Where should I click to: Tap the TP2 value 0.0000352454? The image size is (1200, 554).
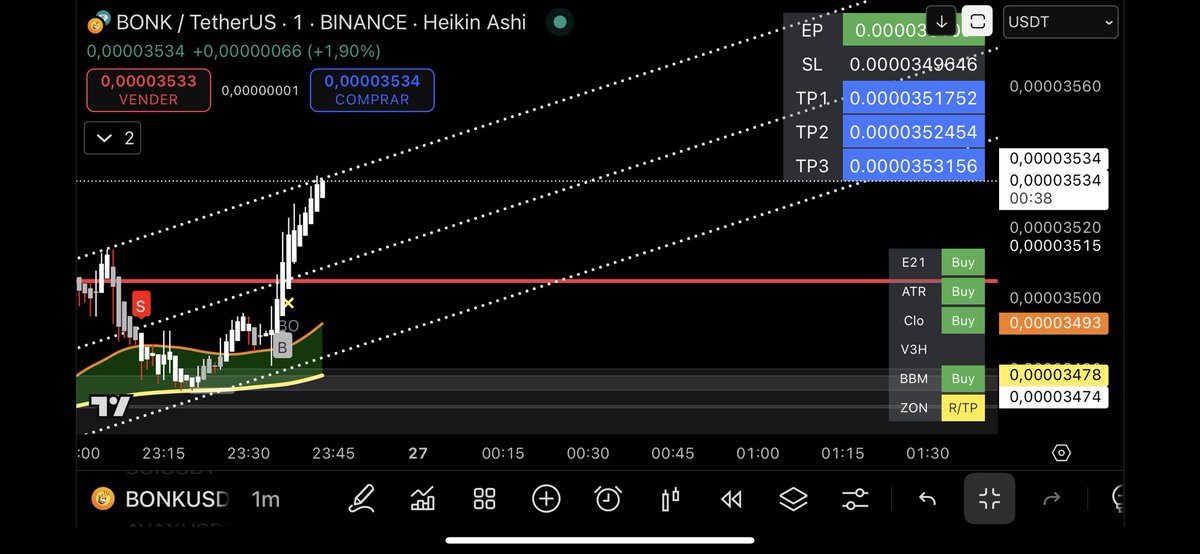(914, 132)
